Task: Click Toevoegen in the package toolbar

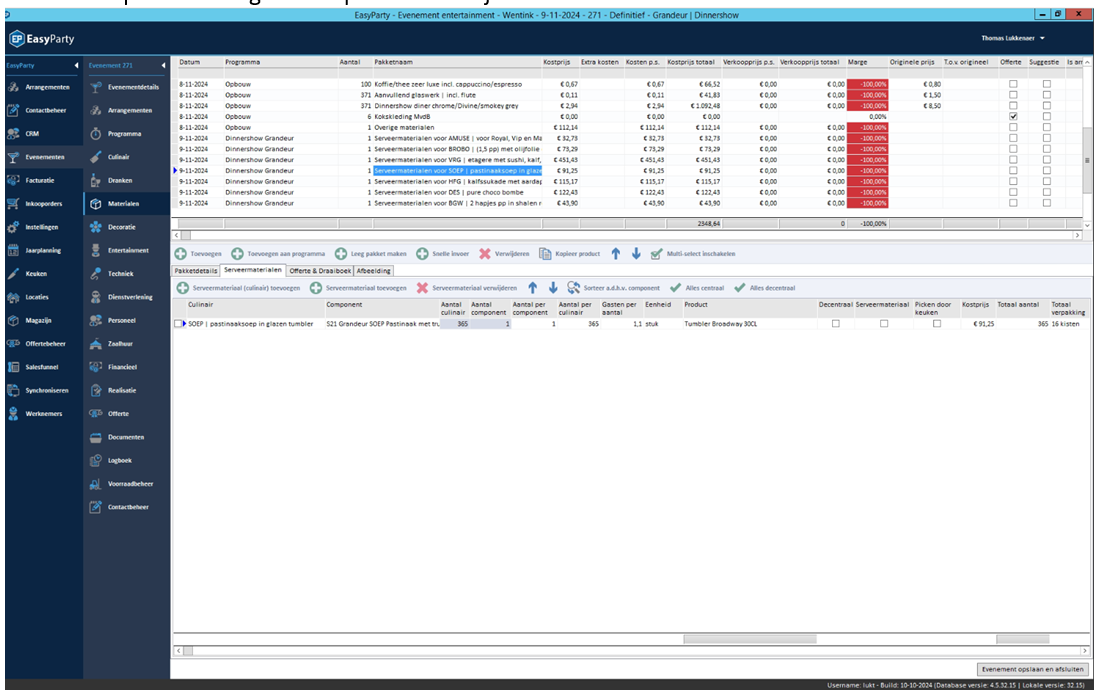Action: point(198,254)
